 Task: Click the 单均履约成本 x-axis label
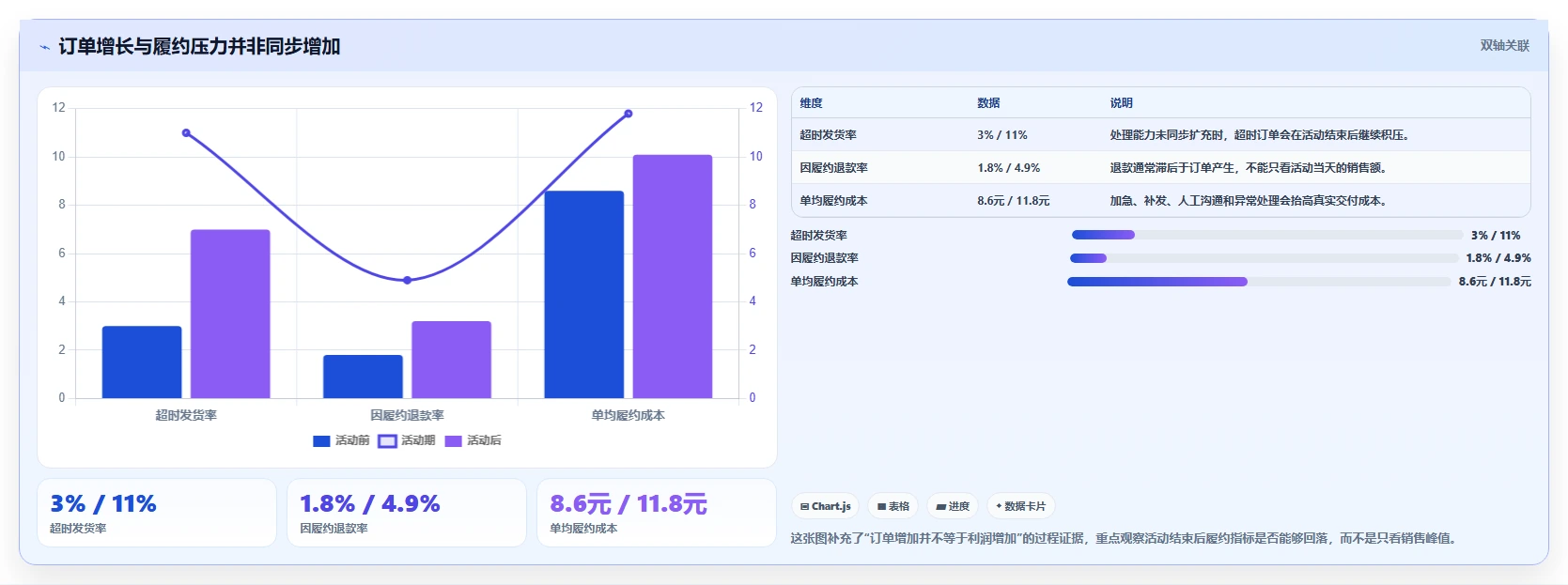629,415
